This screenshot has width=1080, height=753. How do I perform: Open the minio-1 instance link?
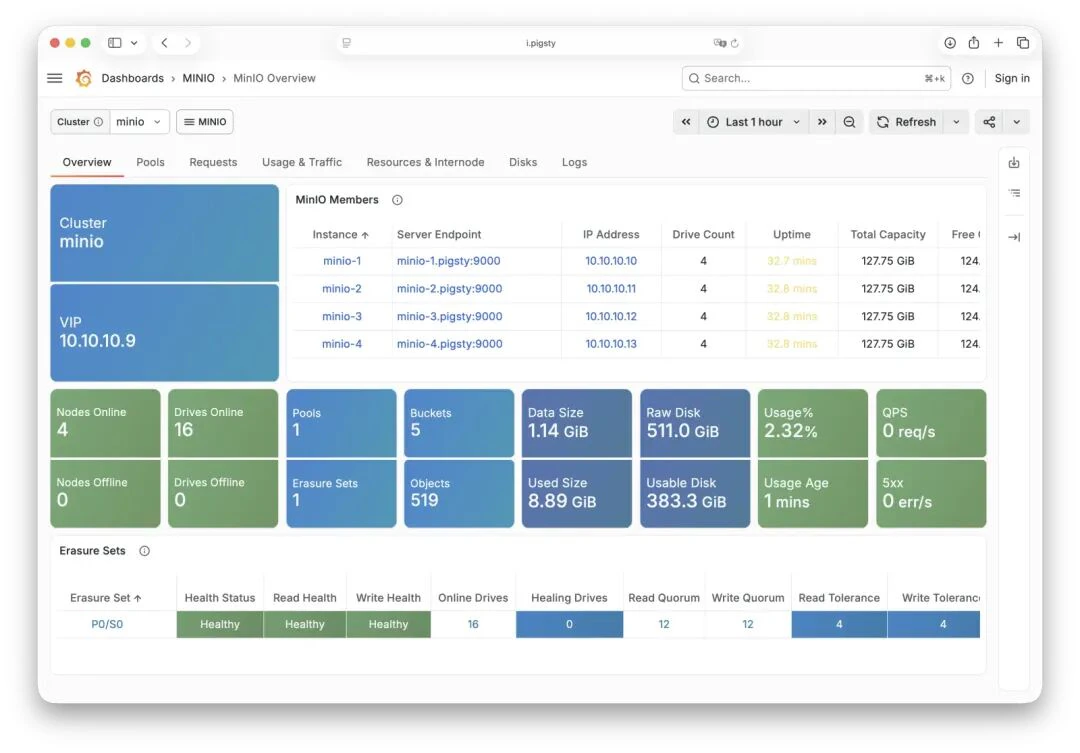point(342,261)
